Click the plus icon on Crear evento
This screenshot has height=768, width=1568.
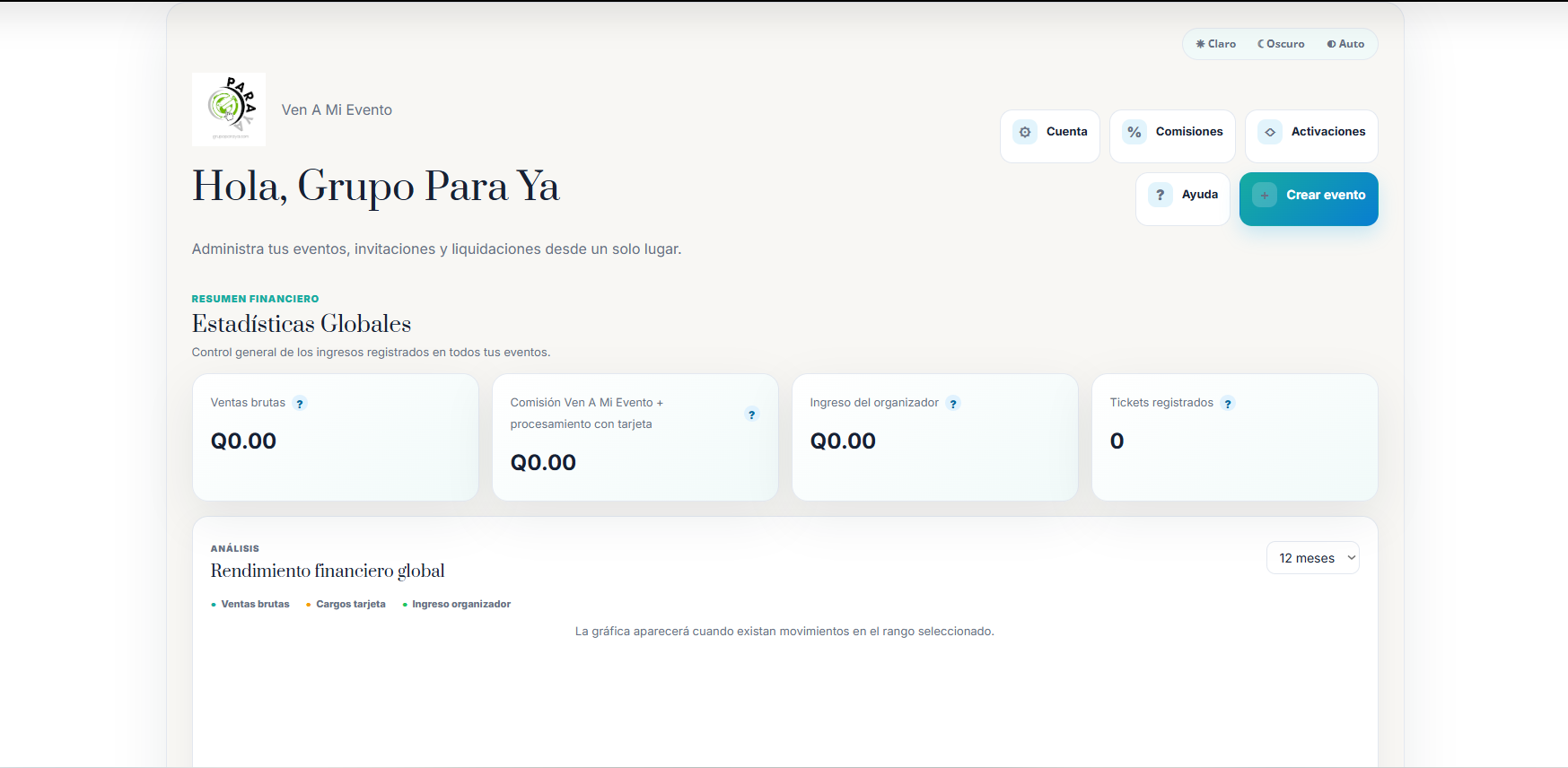pos(1265,195)
